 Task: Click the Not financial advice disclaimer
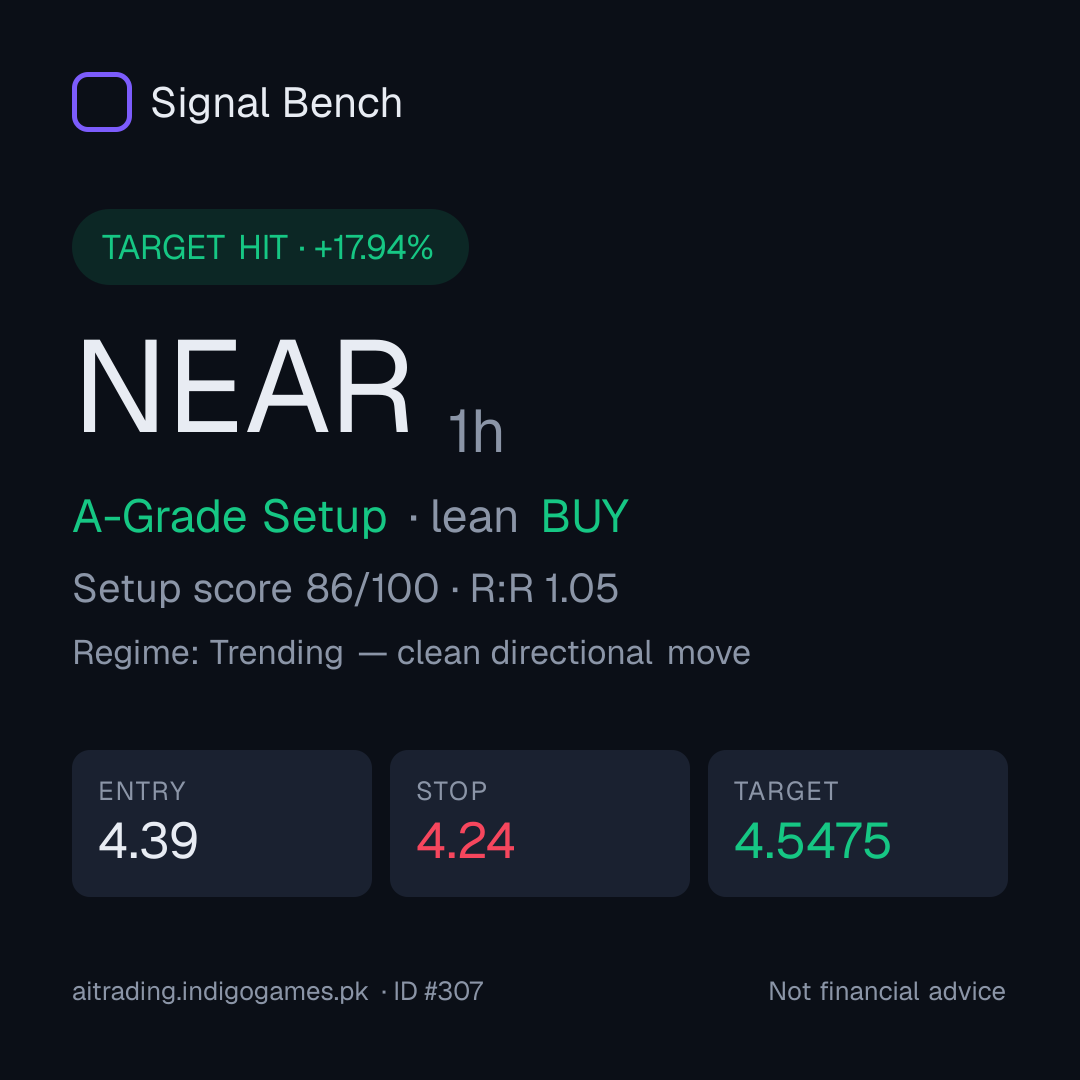click(887, 992)
